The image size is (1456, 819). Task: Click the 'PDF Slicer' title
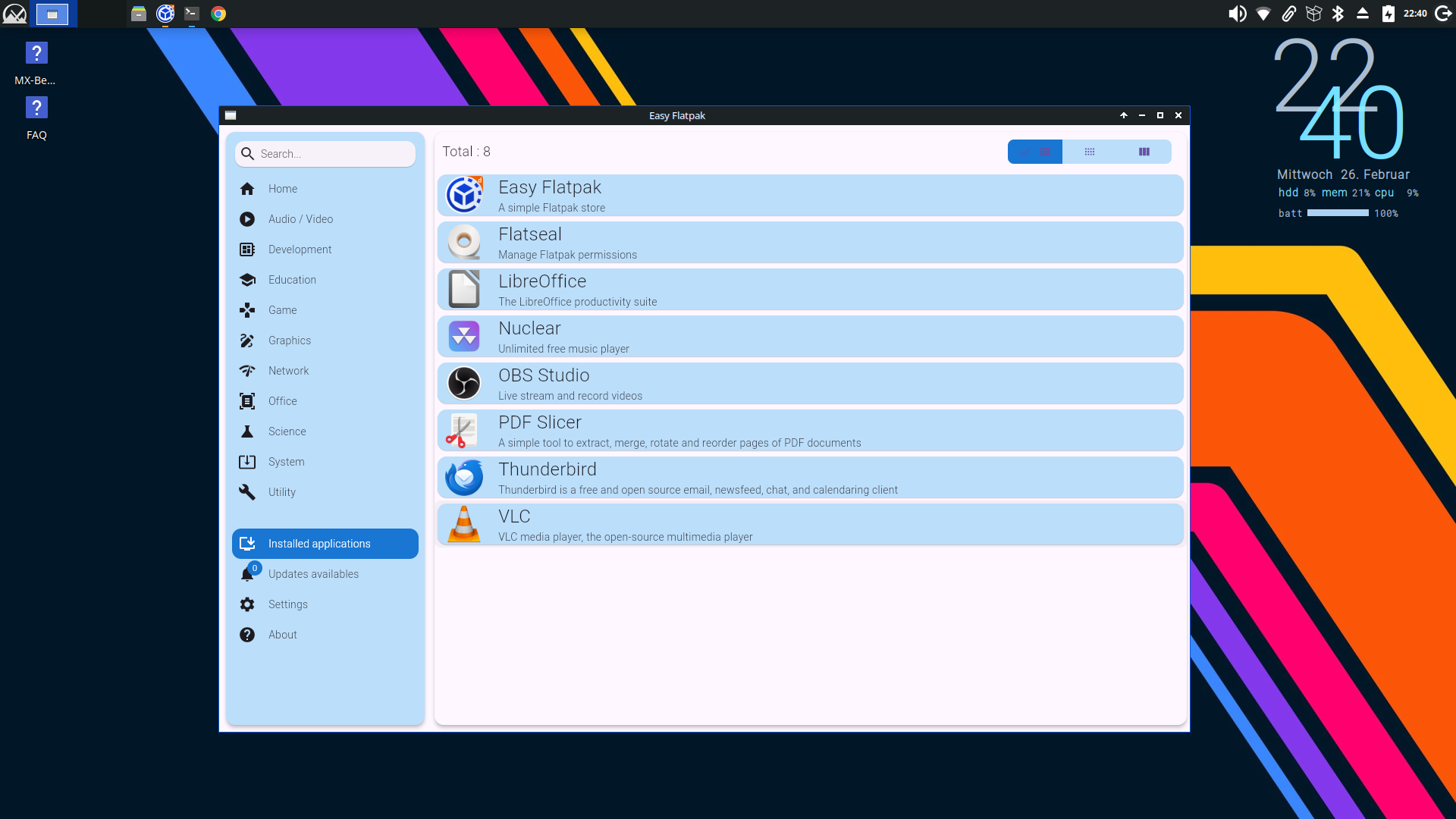point(540,422)
